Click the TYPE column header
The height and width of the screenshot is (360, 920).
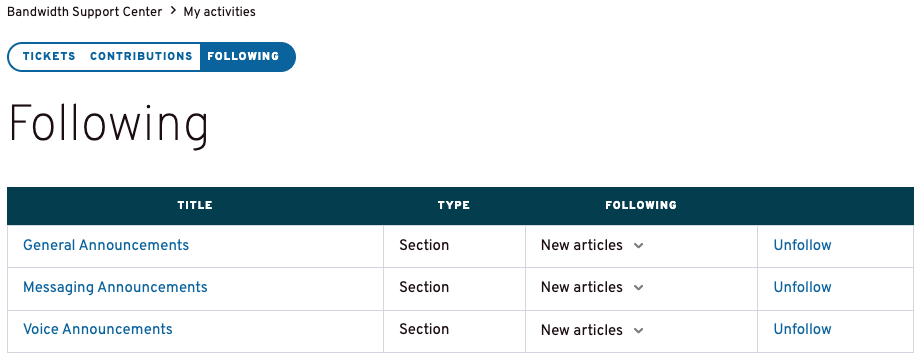click(x=454, y=205)
